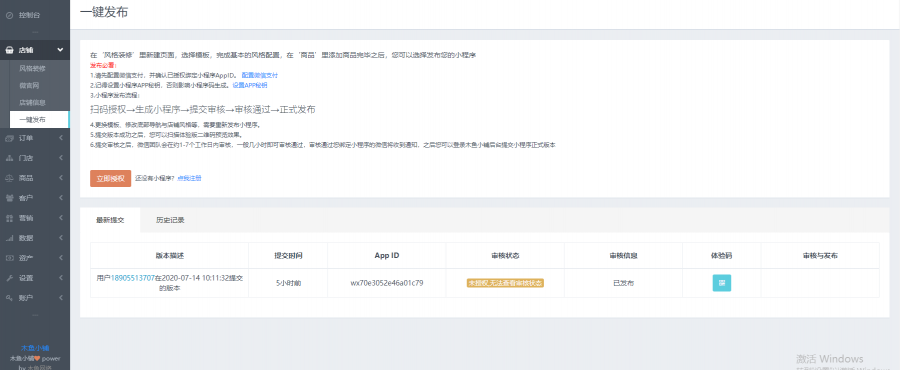Expand the 数据 menu arrow
900x370 pixels.
point(61,238)
